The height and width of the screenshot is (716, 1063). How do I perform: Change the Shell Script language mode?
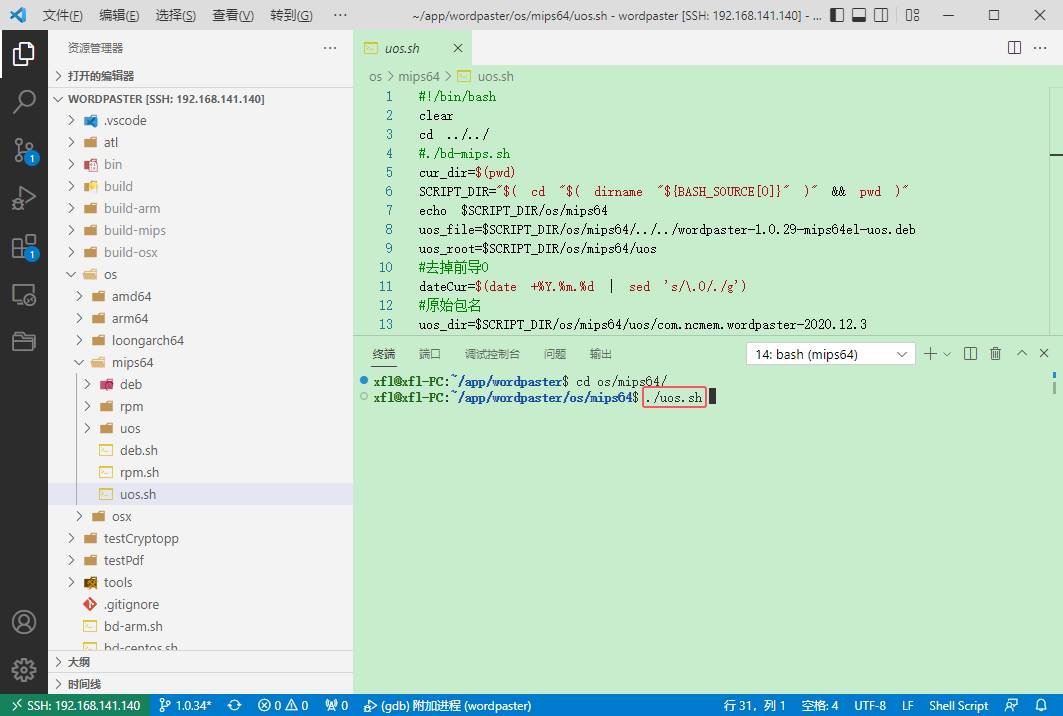point(958,705)
